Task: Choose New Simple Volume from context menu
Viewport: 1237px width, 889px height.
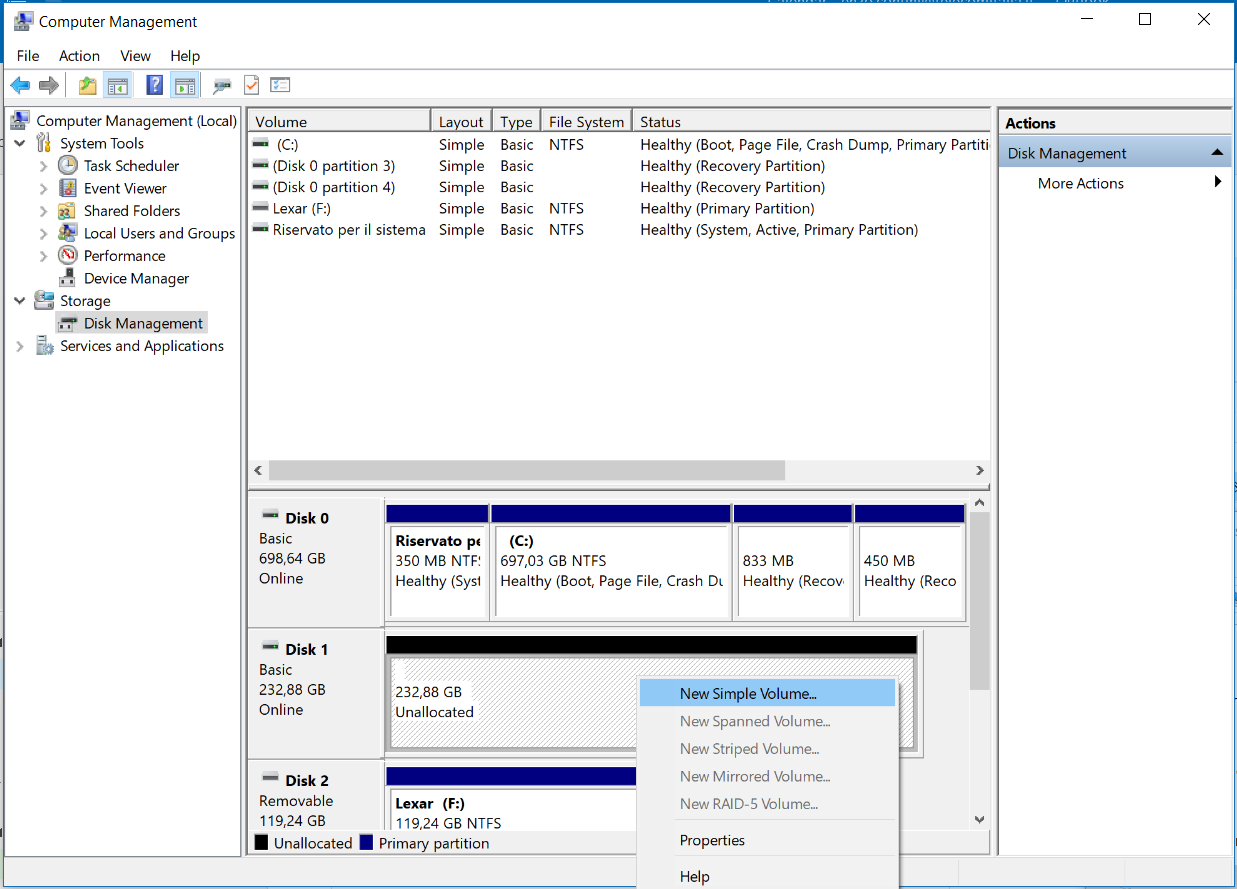Action: (x=748, y=693)
